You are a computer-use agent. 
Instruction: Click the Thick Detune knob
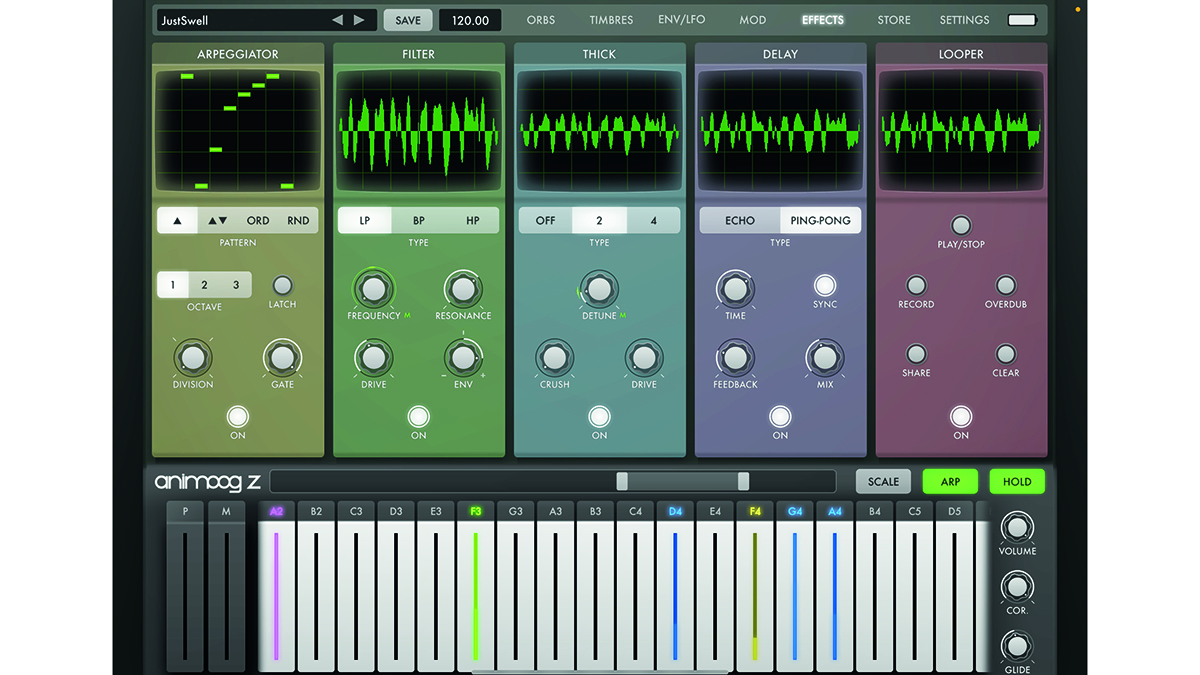(598, 290)
